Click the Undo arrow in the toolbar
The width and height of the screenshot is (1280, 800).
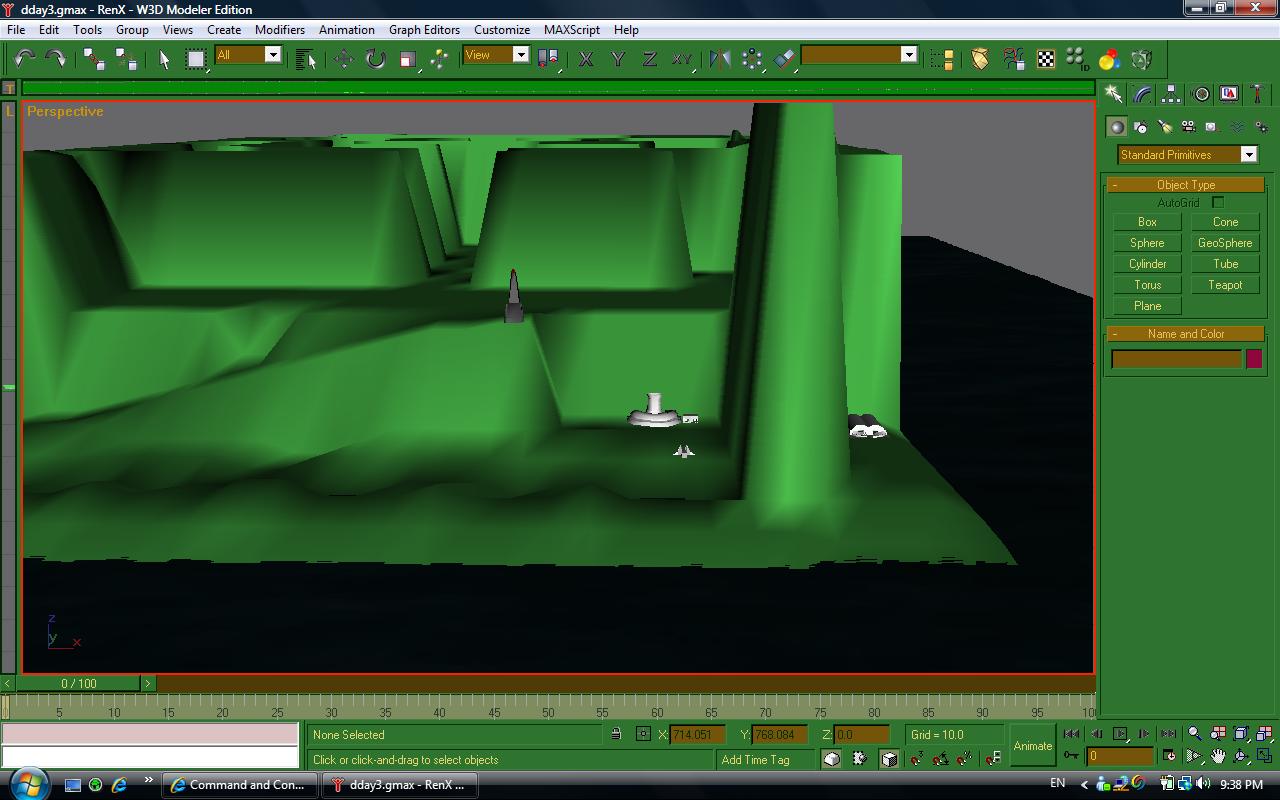click(24, 59)
